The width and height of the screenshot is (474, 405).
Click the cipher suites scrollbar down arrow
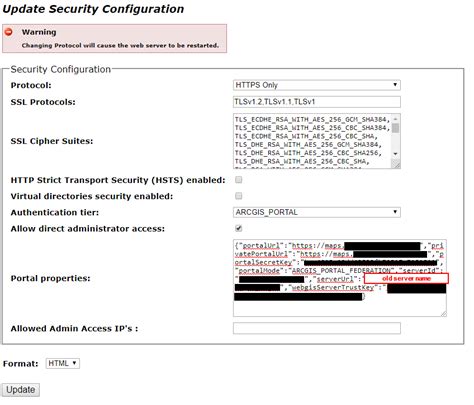(x=395, y=154)
